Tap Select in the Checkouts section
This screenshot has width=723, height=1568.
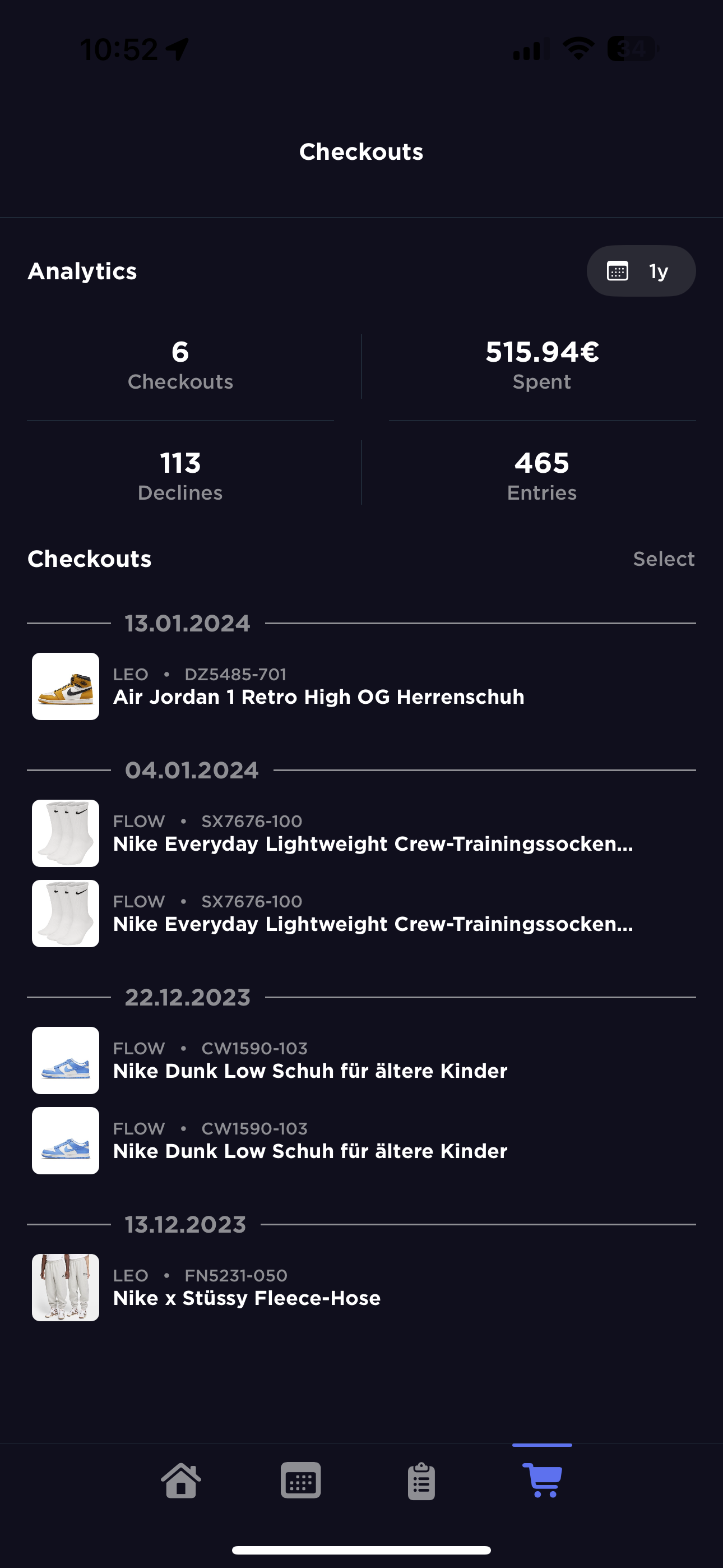point(664,559)
